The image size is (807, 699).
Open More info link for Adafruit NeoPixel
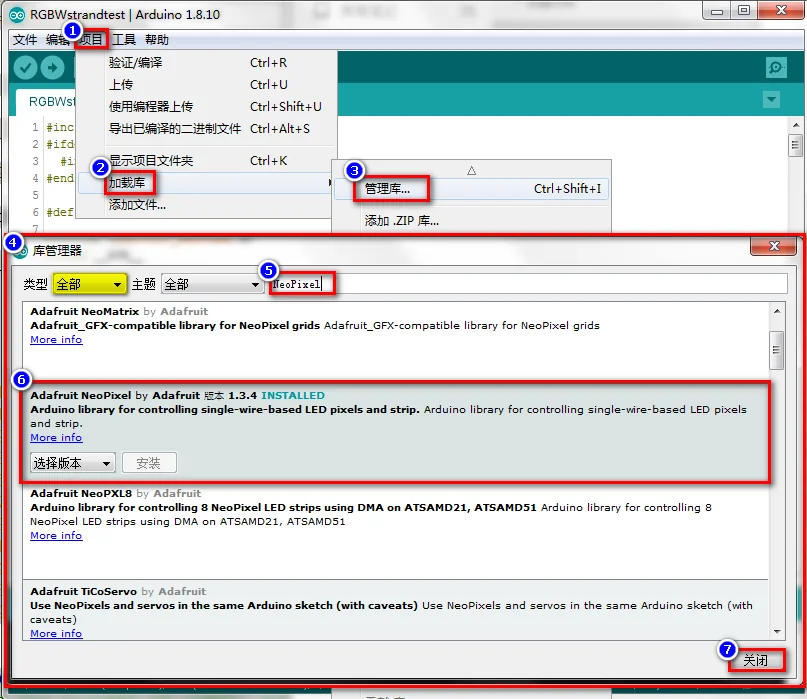pyautogui.click(x=56, y=438)
